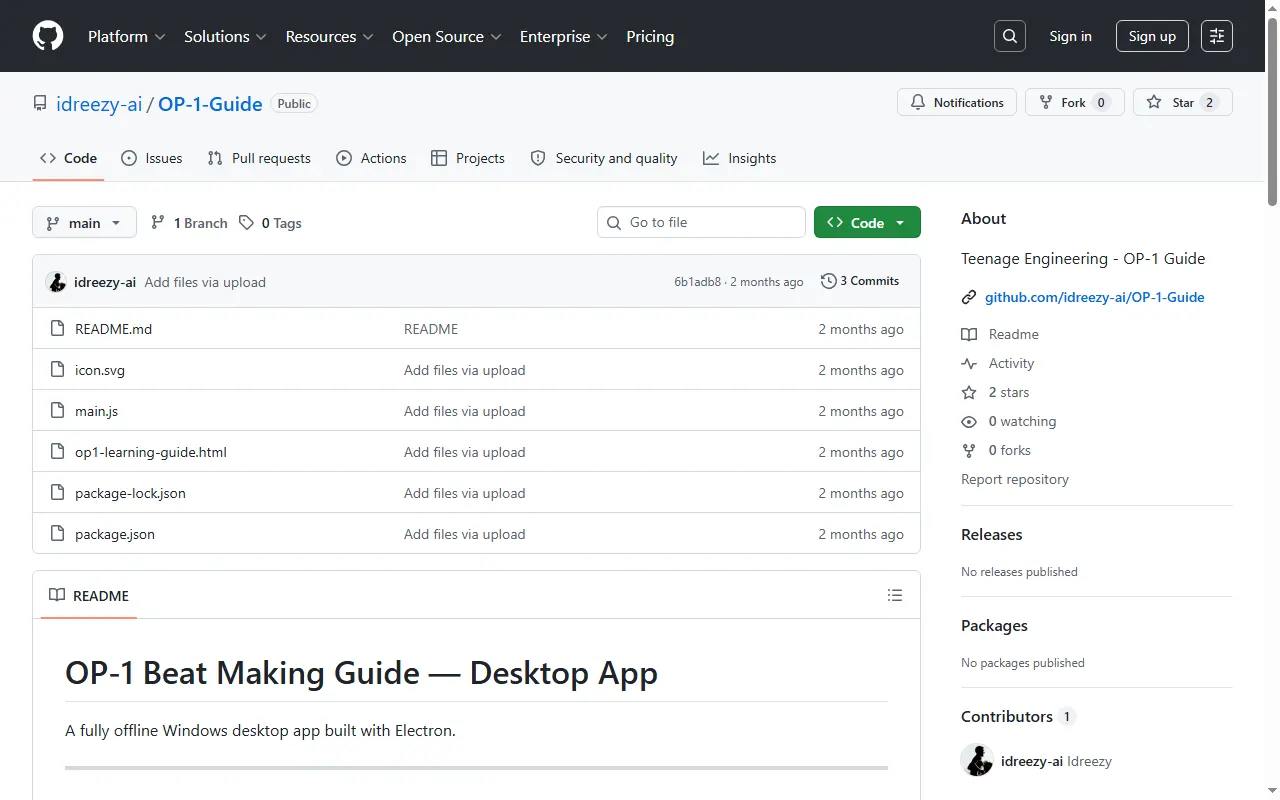Click the history clock icon near 3 Commits
This screenshot has width=1280, height=800.
tap(828, 281)
